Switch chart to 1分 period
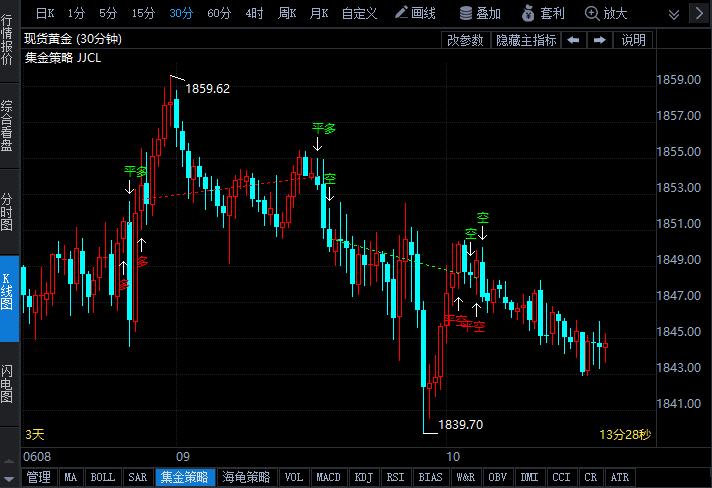The height and width of the screenshot is (488, 712). pyautogui.click(x=76, y=14)
